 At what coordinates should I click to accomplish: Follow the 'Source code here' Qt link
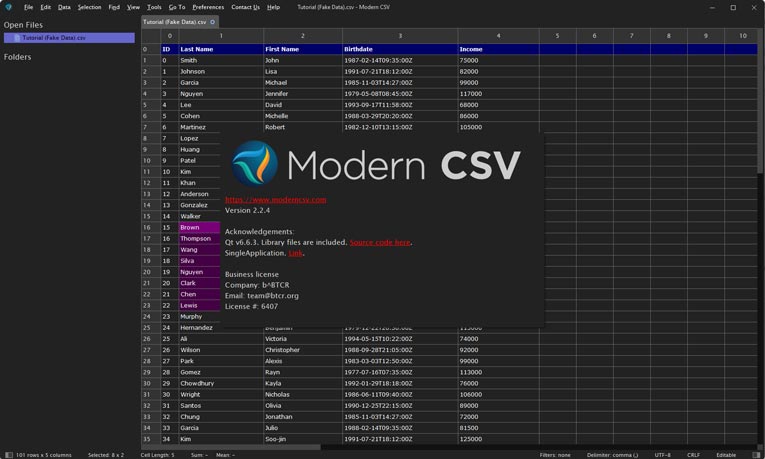(x=380, y=242)
